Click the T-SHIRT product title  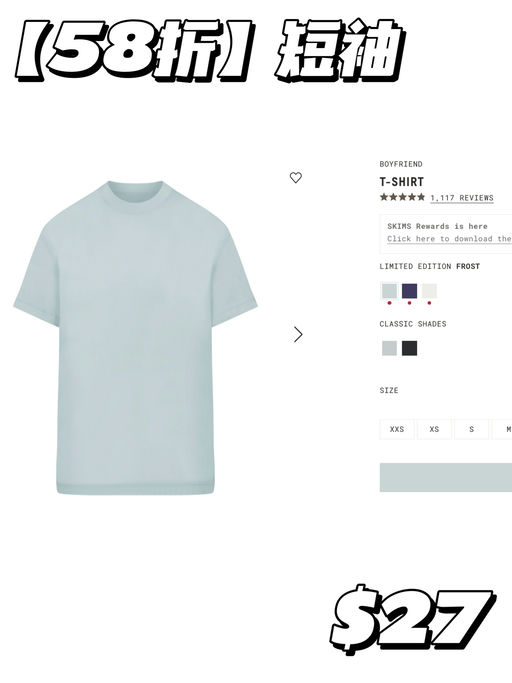click(401, 182)
